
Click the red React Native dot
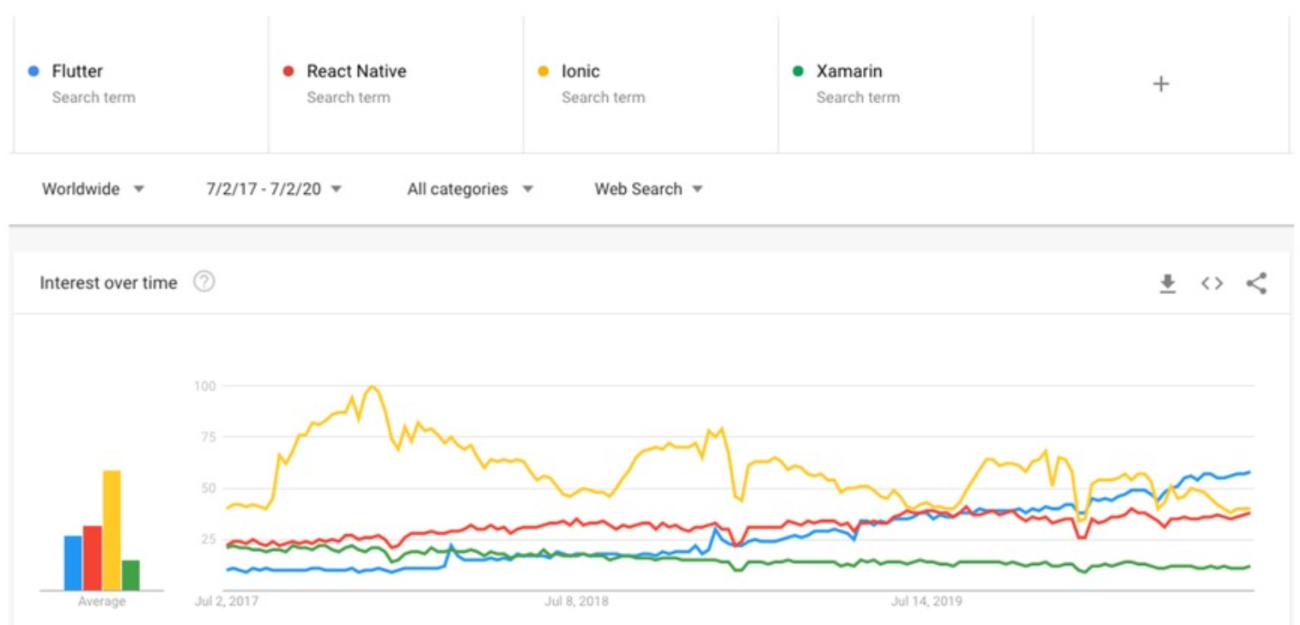click(288, 71)
